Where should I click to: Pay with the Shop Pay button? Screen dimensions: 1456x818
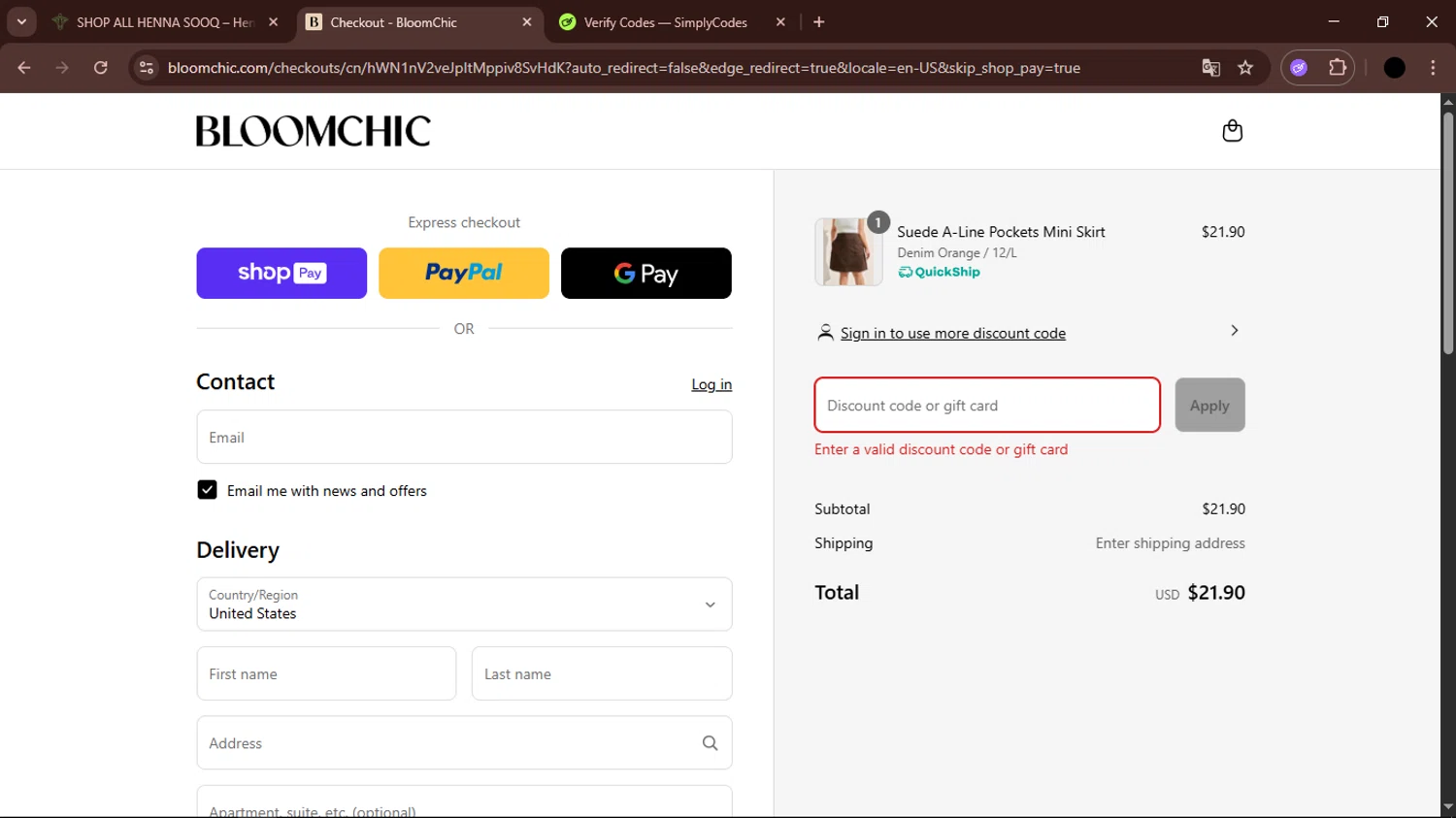281,273
